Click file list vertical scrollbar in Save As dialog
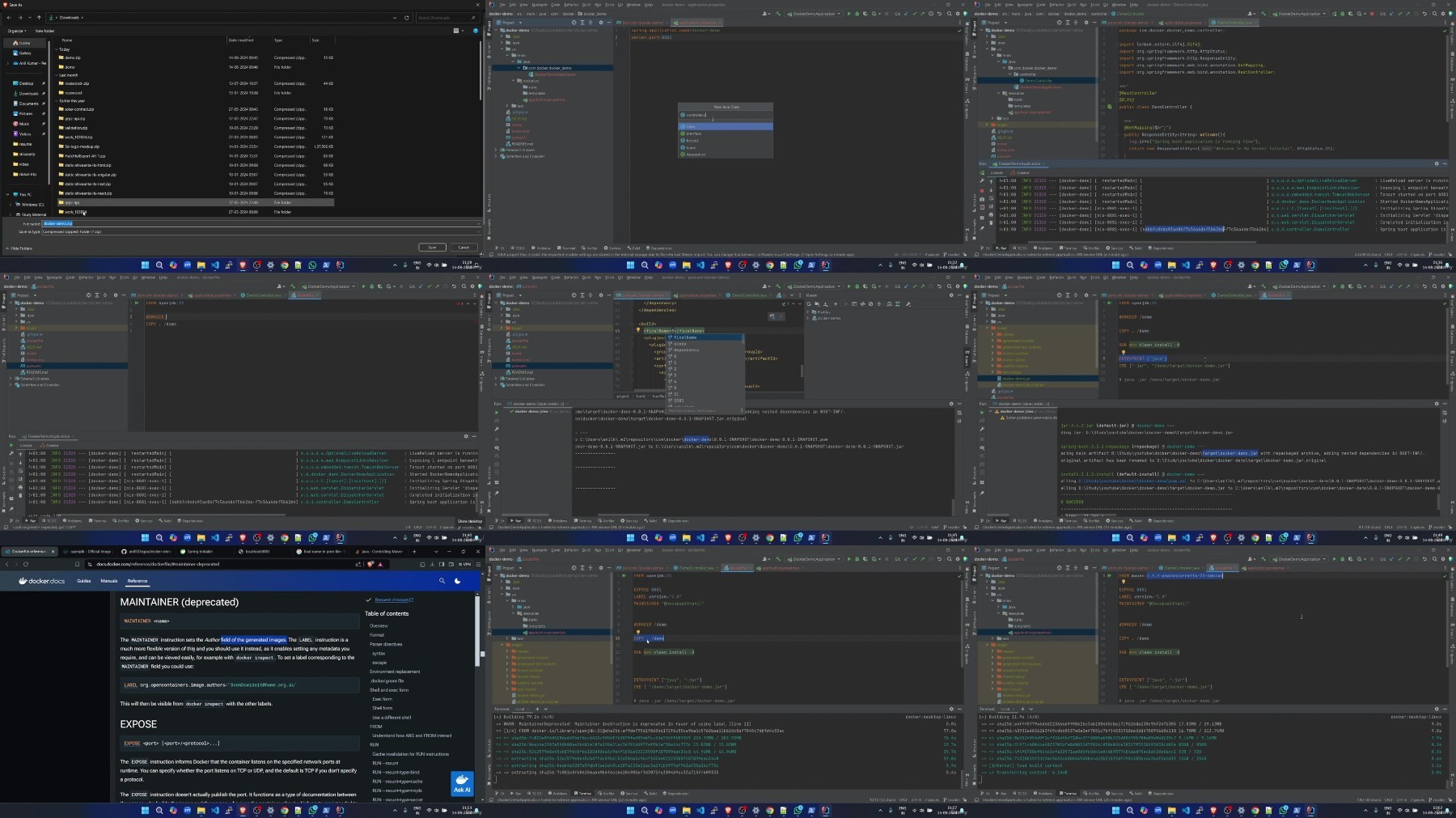Viewport: 1456px width, 818px height. coord(480,70)
